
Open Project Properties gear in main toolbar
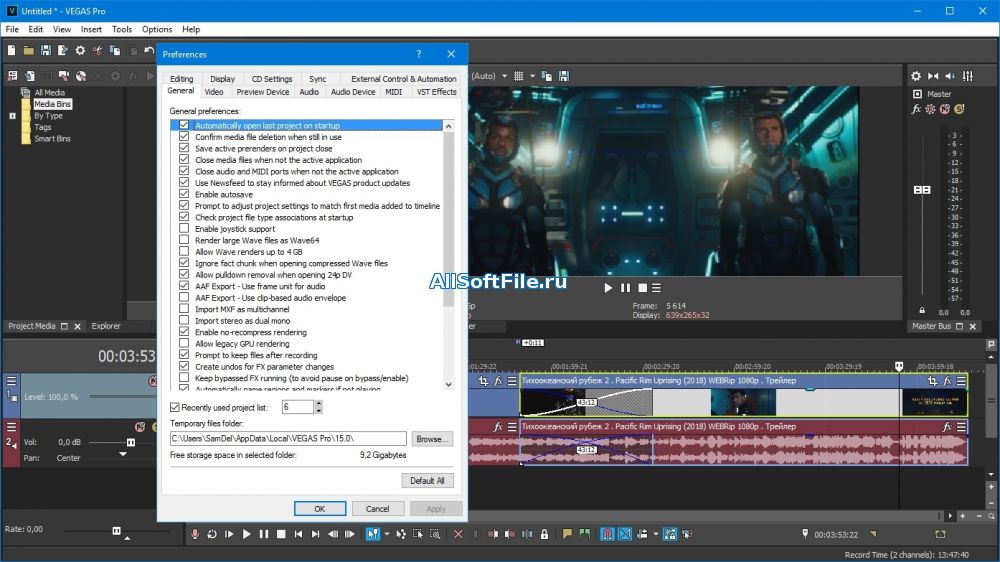click(x=80, y=50)
